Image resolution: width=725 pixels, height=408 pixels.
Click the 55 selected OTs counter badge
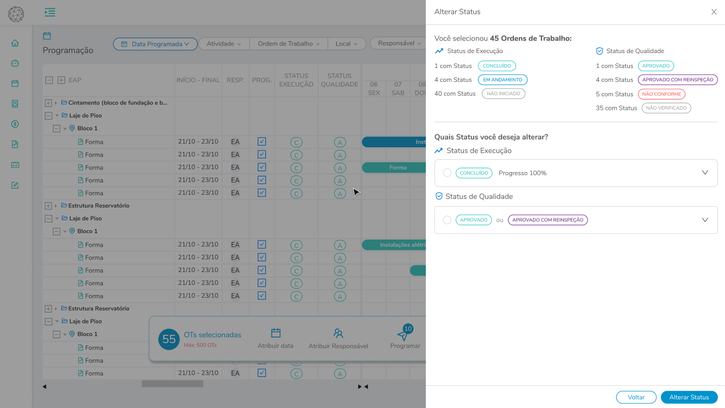[x=169, y=339]
